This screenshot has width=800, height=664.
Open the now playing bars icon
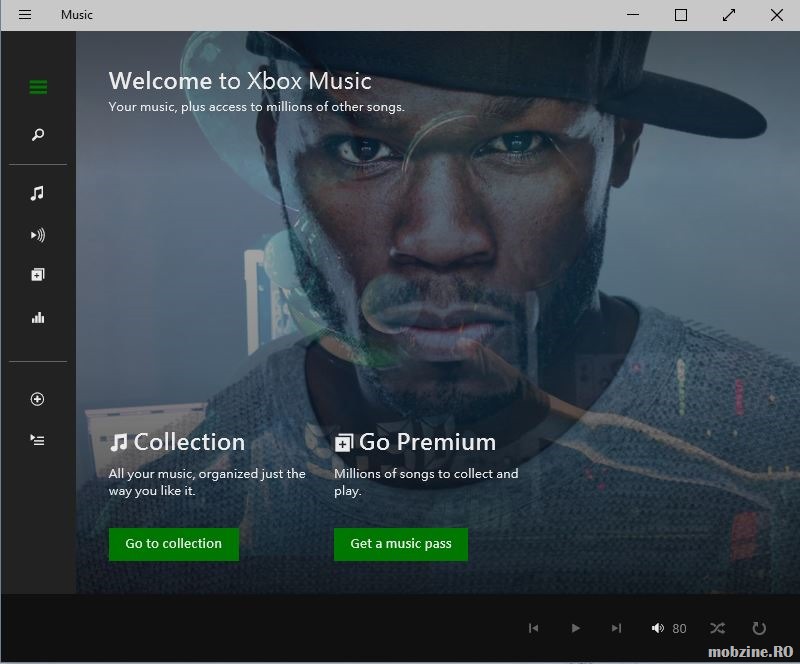(38, 318)
